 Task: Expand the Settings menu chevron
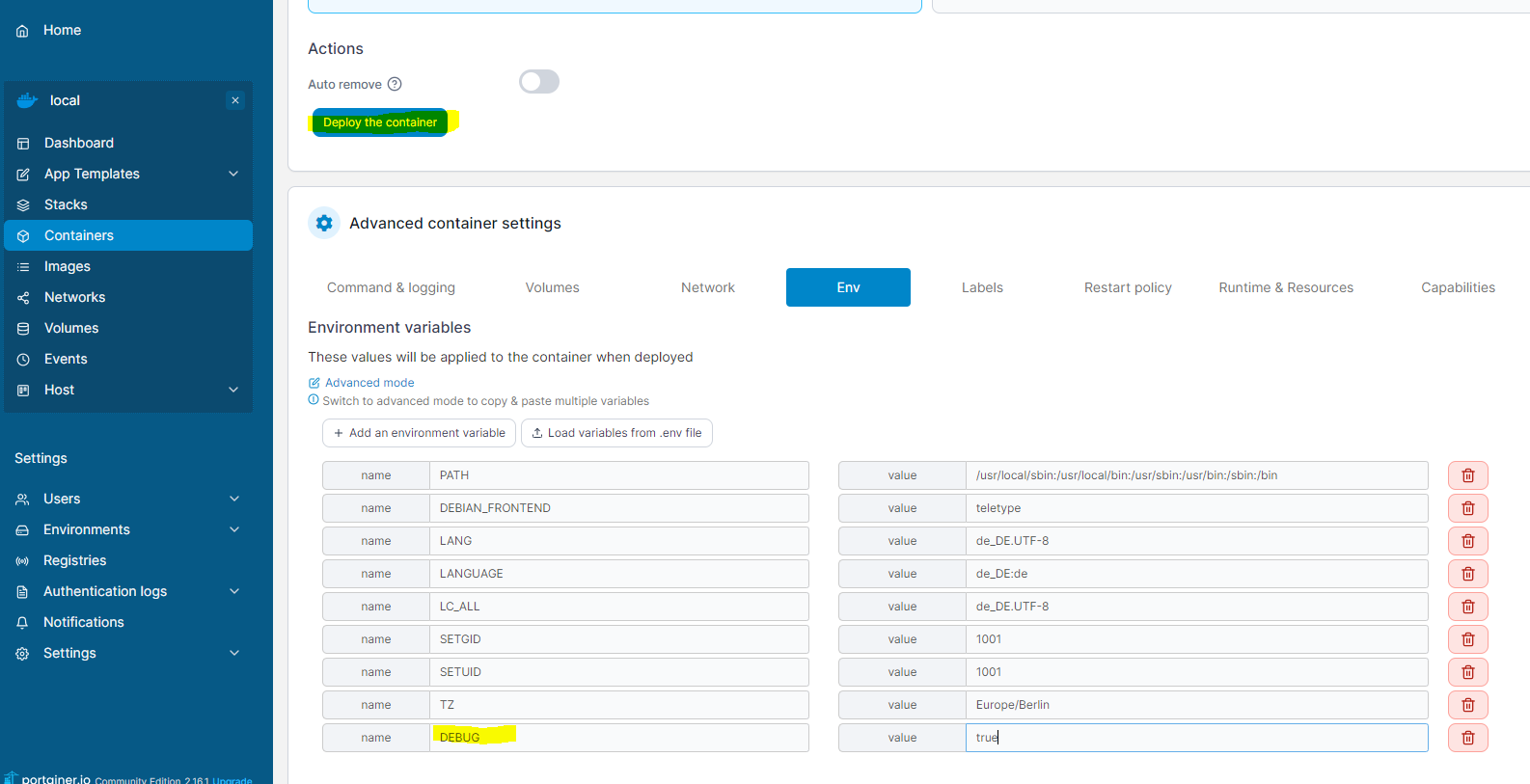pyautogui.click(x=233, y=653)
